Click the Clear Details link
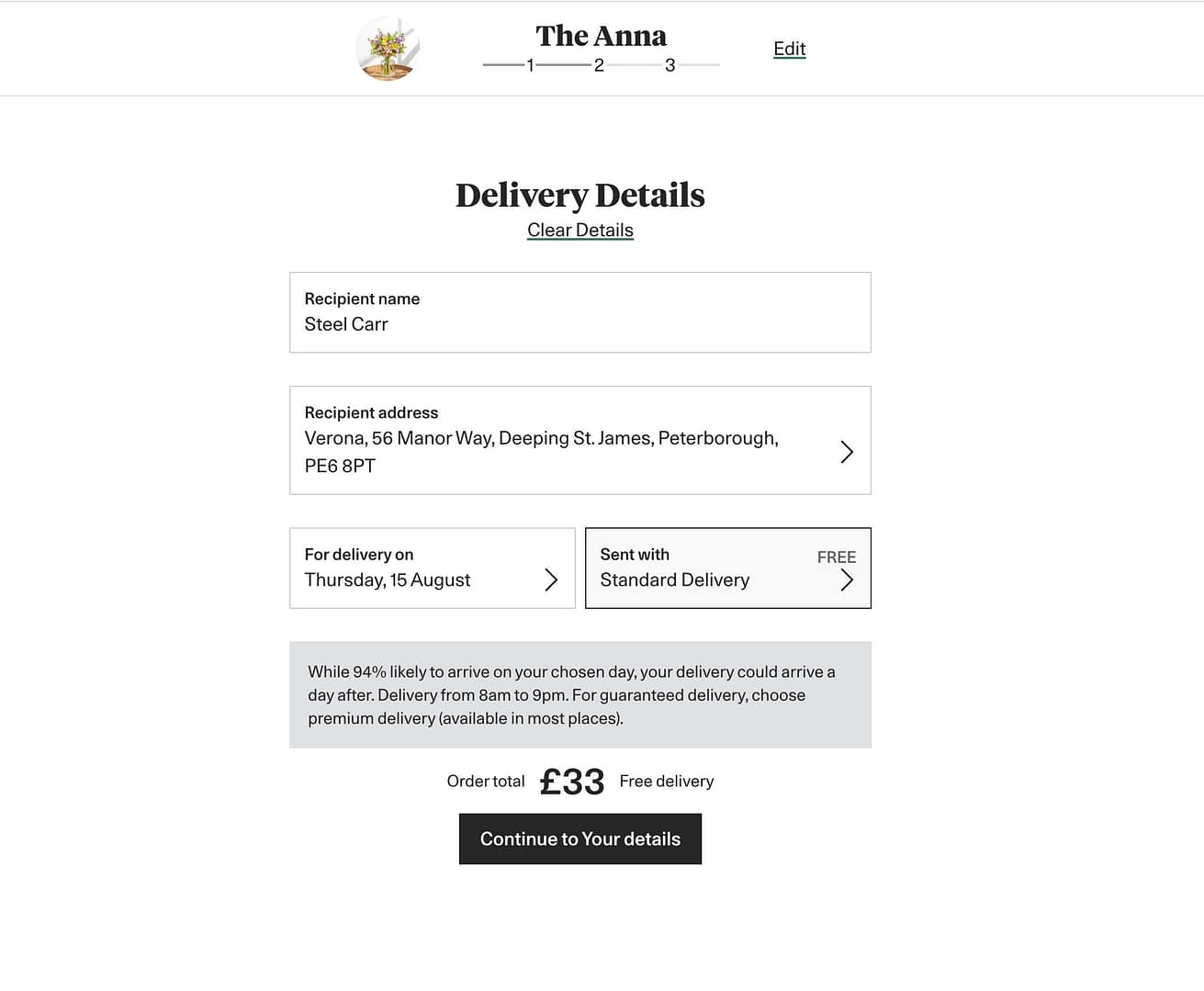Screen dimensions: 1204x991 click(x=580, y=231)
